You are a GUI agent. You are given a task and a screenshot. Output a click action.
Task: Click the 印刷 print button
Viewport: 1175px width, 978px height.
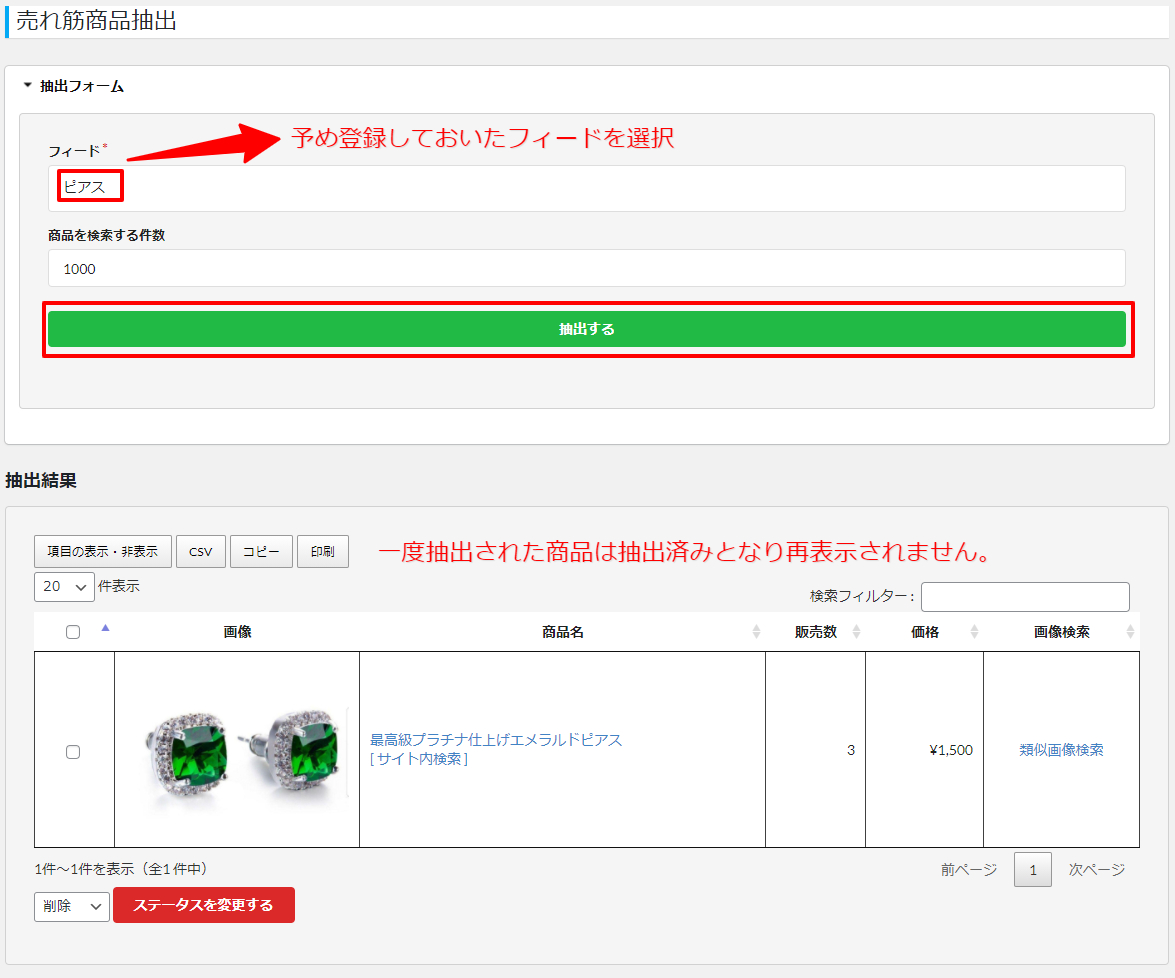click(323, 552)
